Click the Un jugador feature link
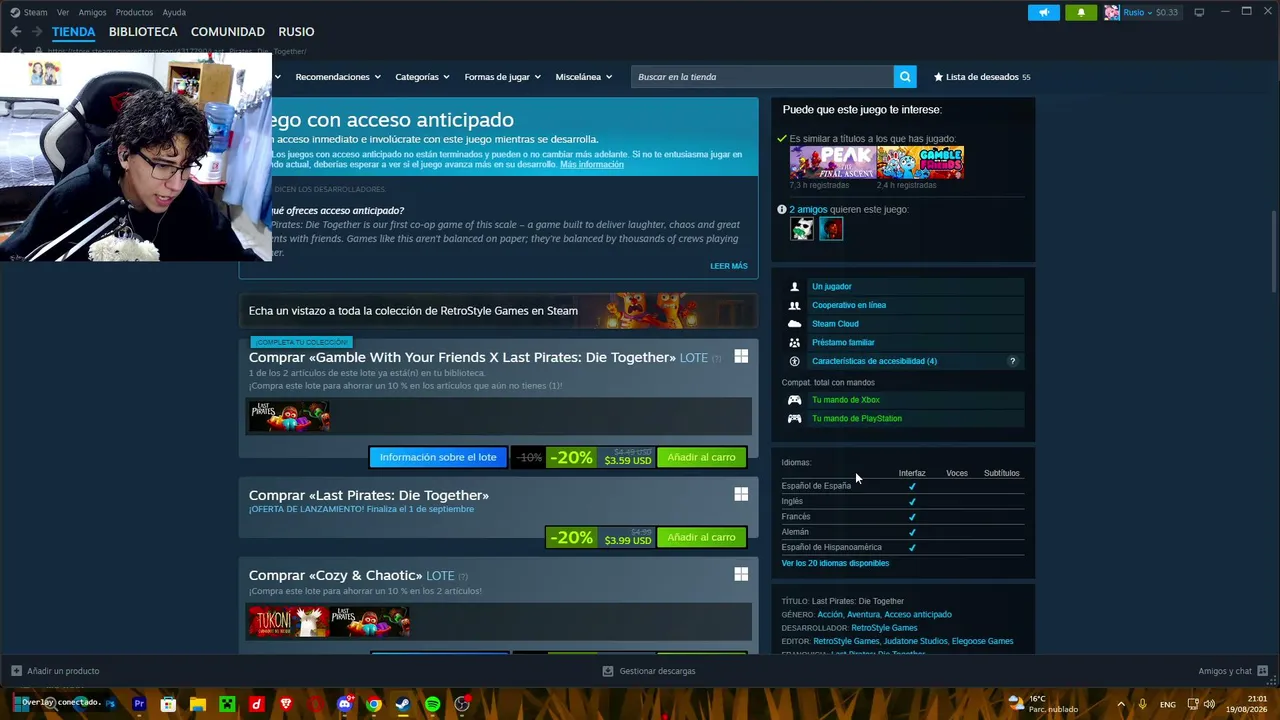Viewport: 1280px width, 720px height. 831,287
